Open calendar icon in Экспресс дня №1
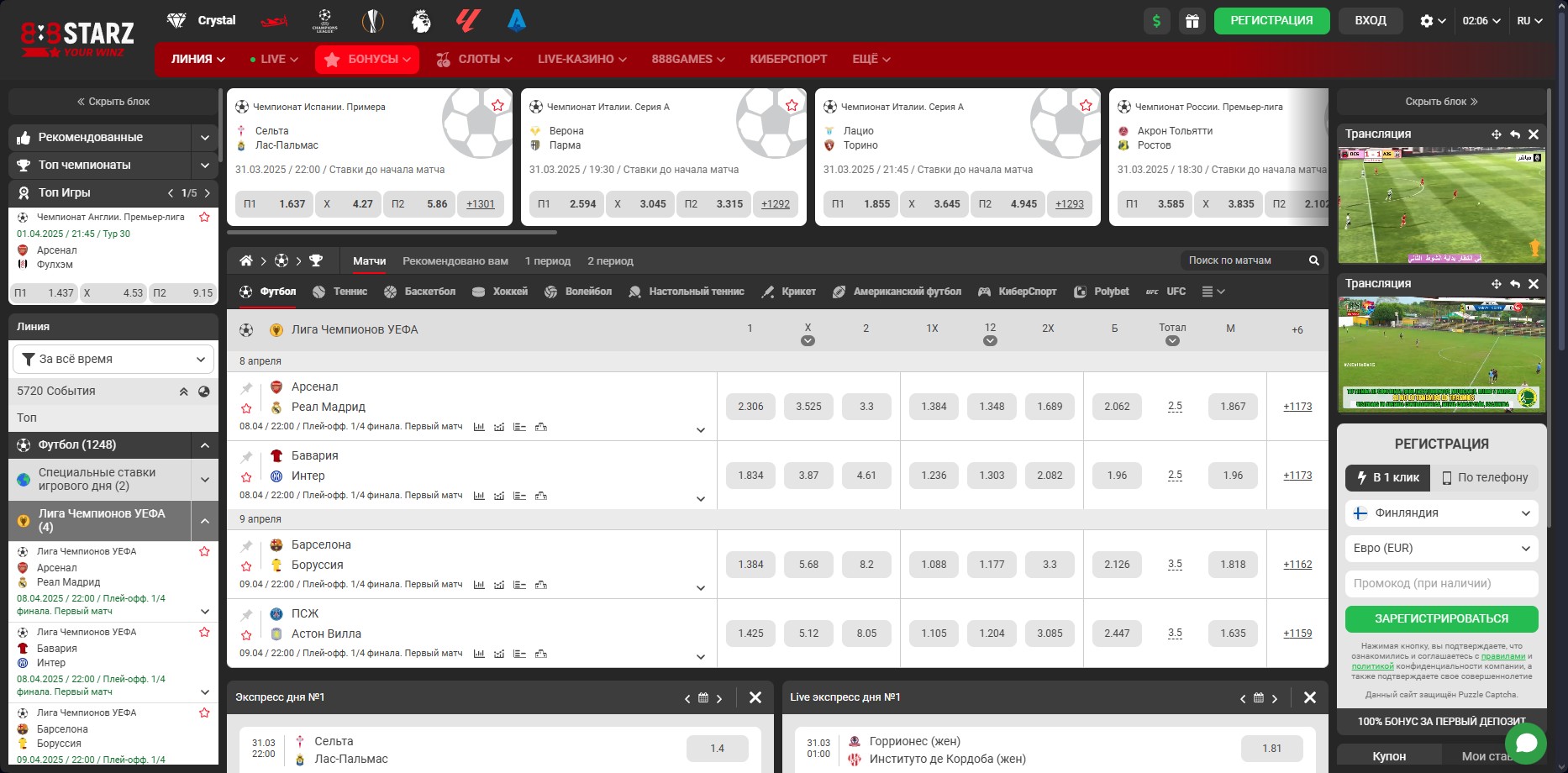1568x773 pixels. pos(703,697)
